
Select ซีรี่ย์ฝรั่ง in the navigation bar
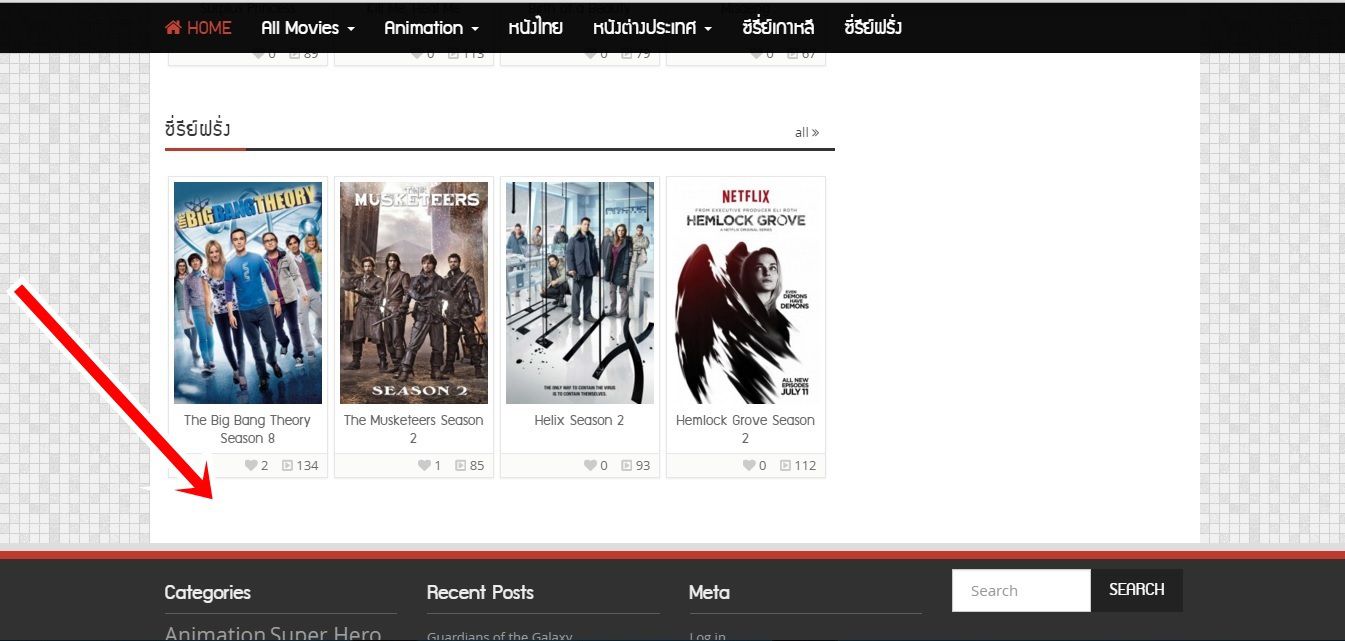pos(873,28)
